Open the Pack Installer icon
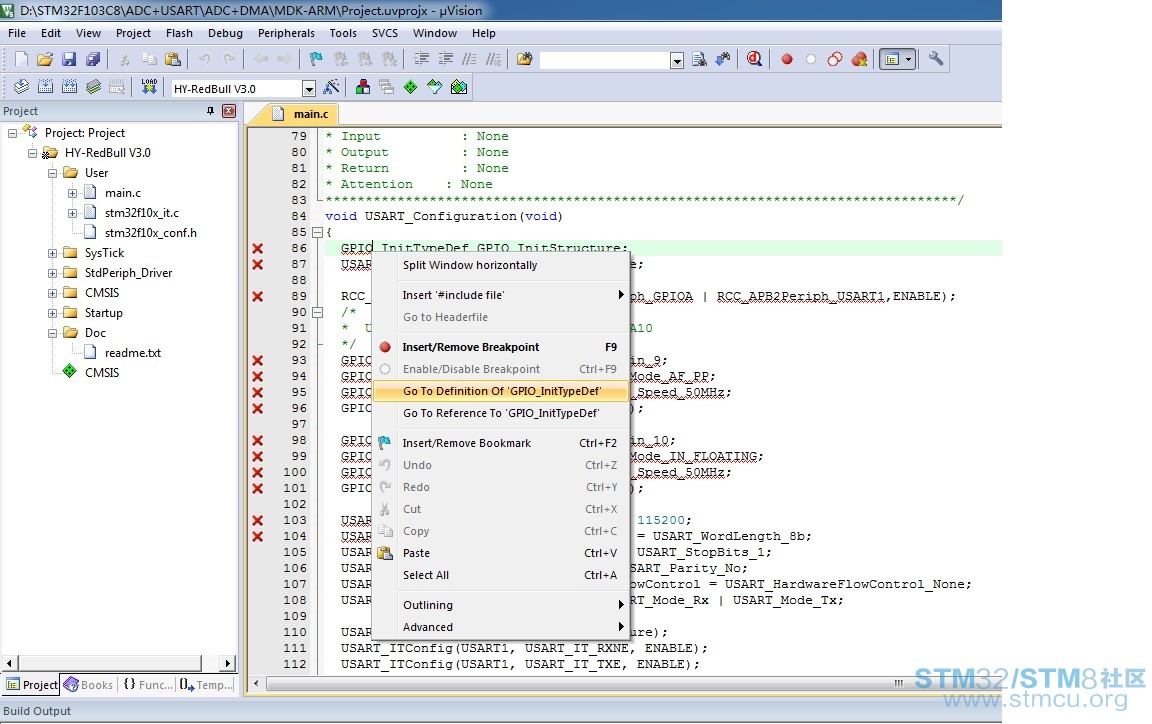The image size is (1152, 724). tap(459, 87)
